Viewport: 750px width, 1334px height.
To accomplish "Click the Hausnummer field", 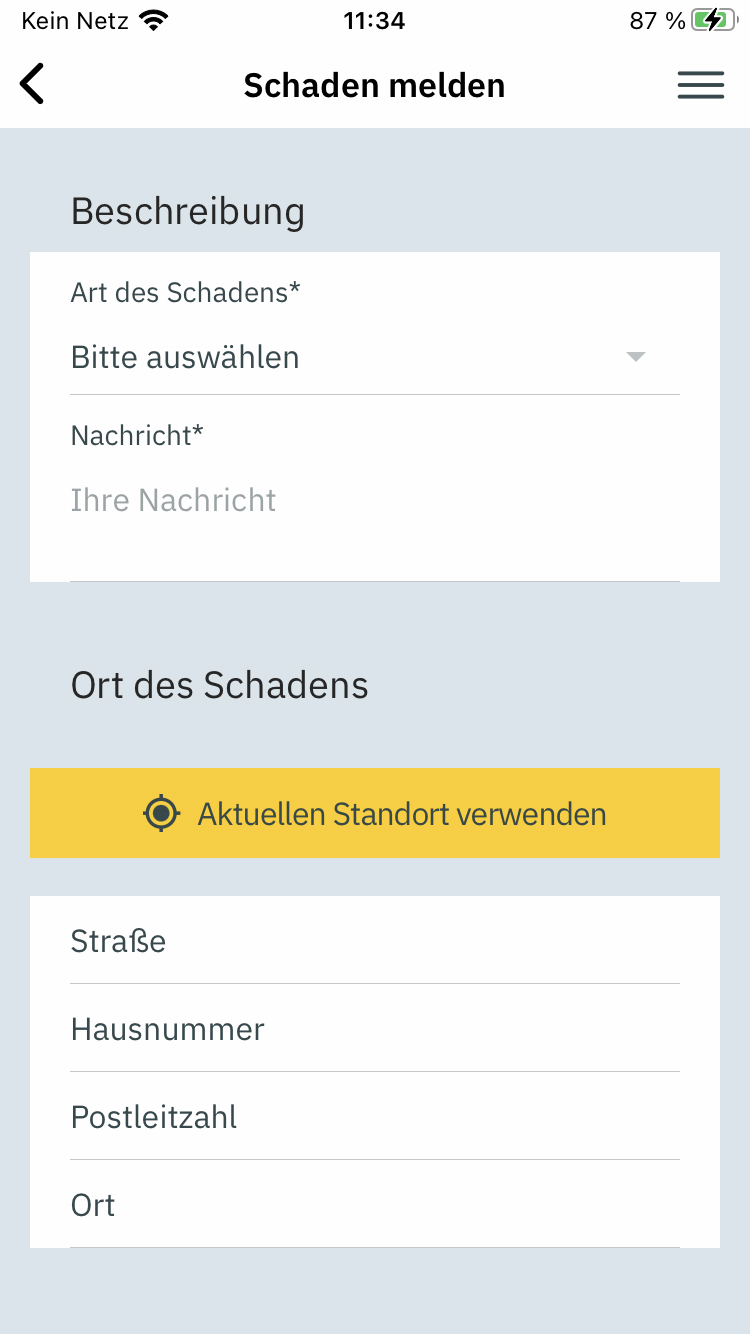I will pyautogui.click(x=375, y=1029).
